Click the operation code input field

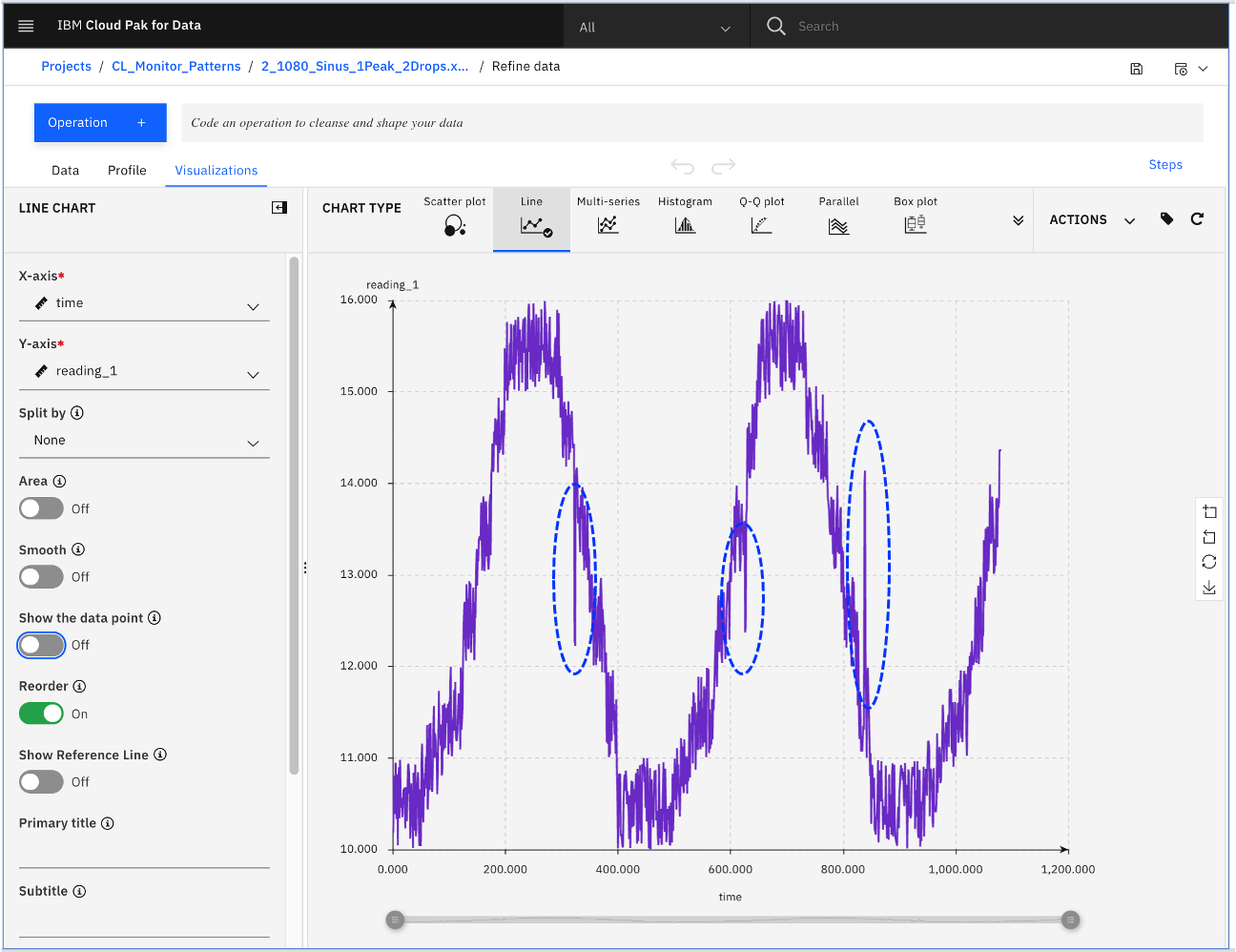[692, 123]
